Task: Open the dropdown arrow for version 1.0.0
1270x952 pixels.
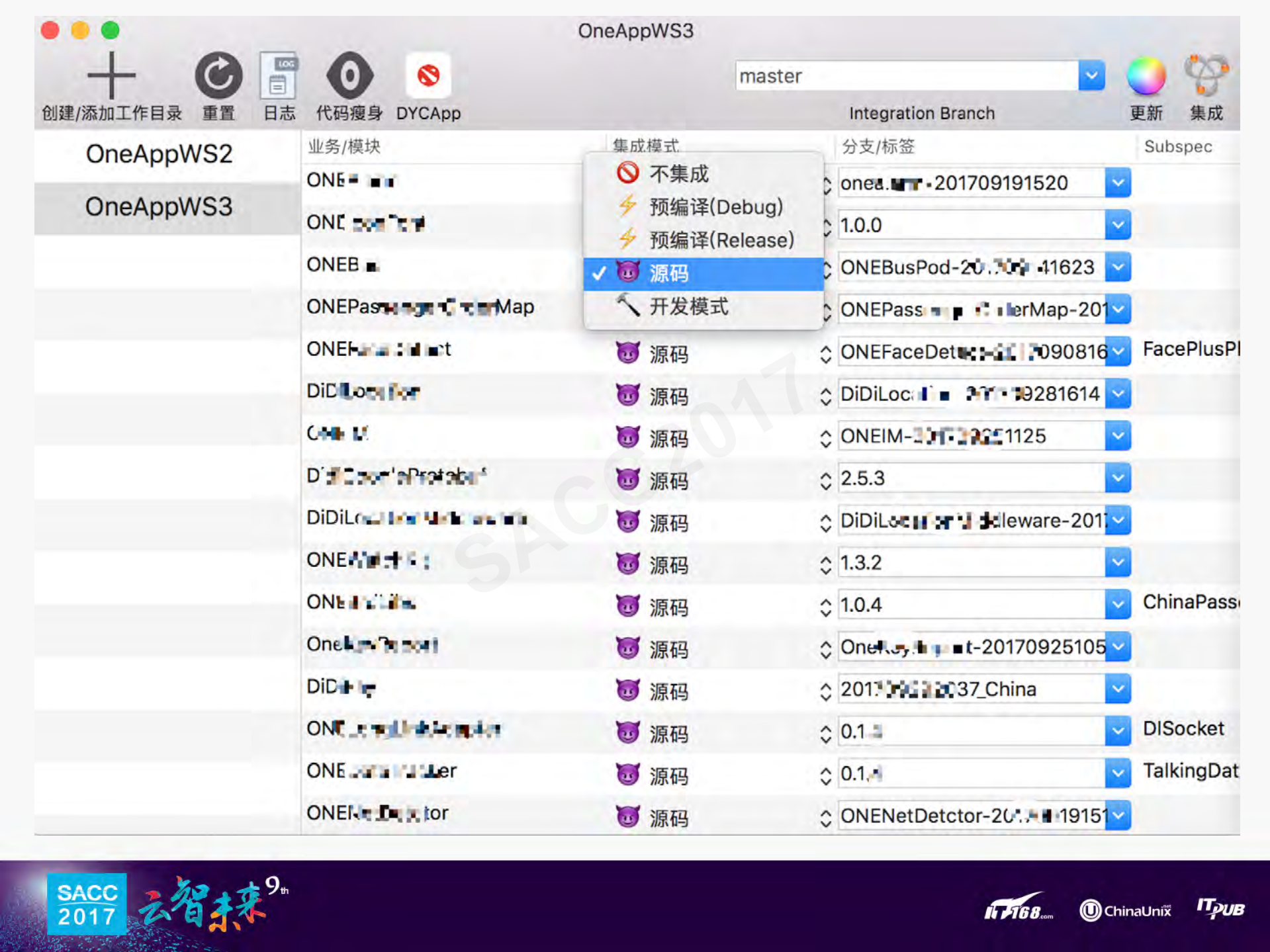Action: click(x=1117, y=226)
